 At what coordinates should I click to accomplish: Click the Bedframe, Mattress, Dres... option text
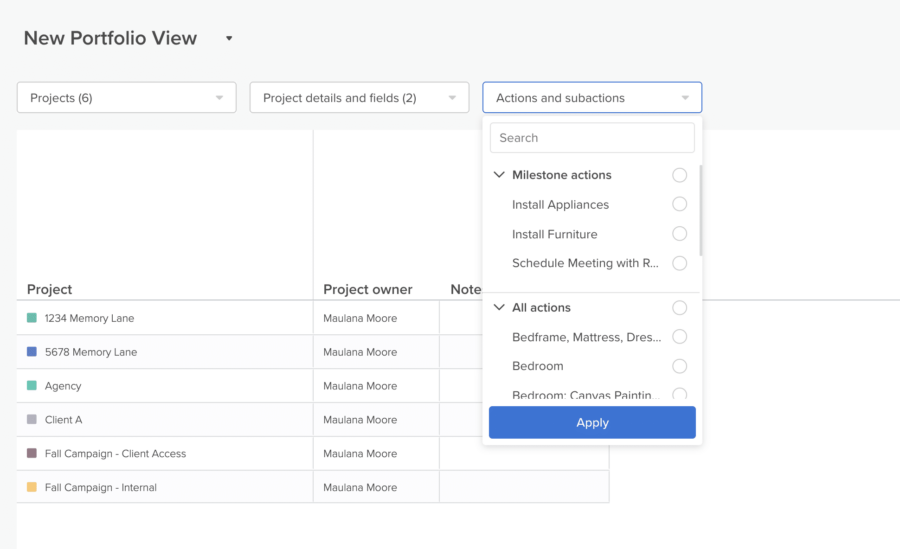[586, 337]
